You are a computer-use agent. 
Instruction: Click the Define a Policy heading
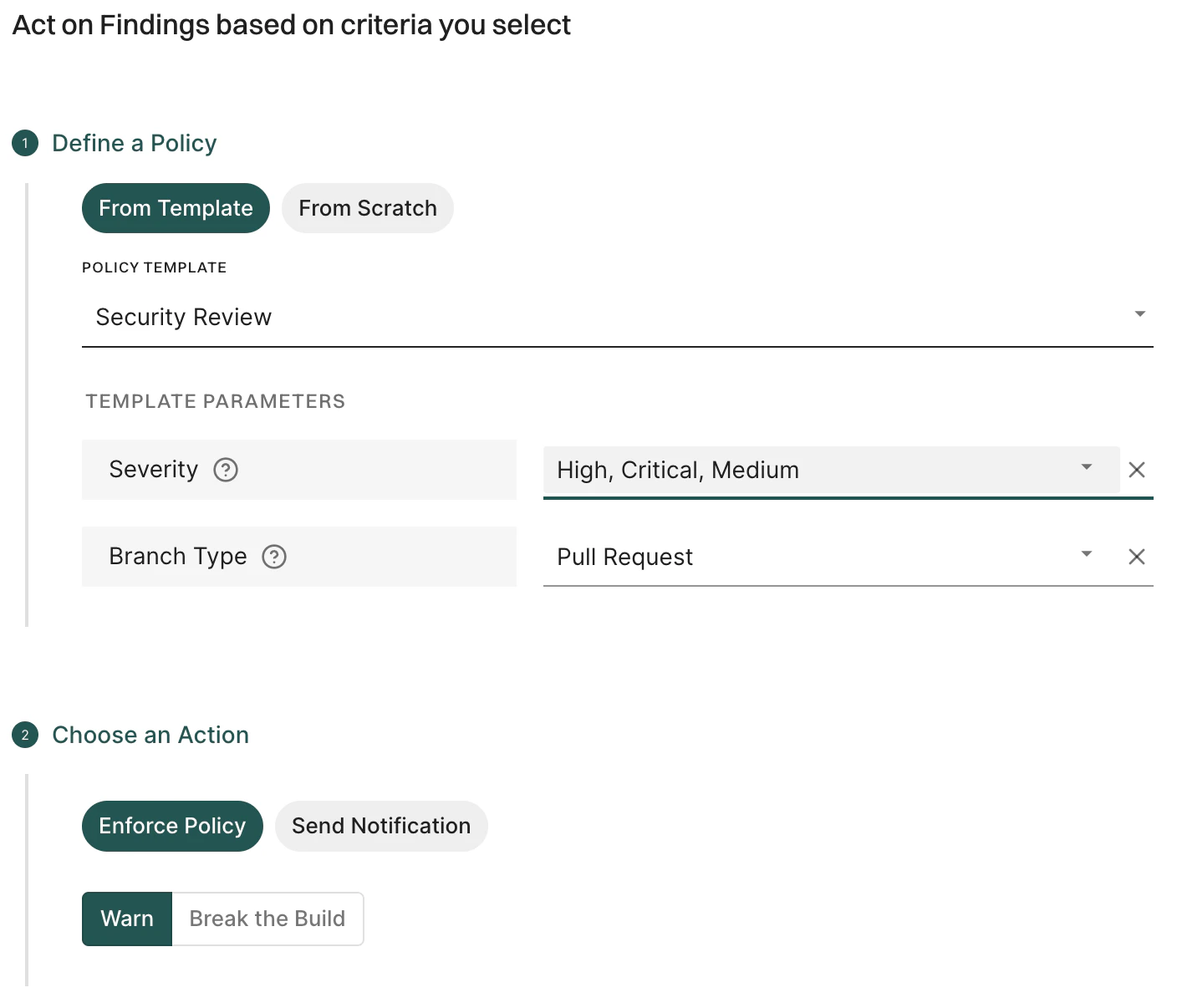point(134,143)
